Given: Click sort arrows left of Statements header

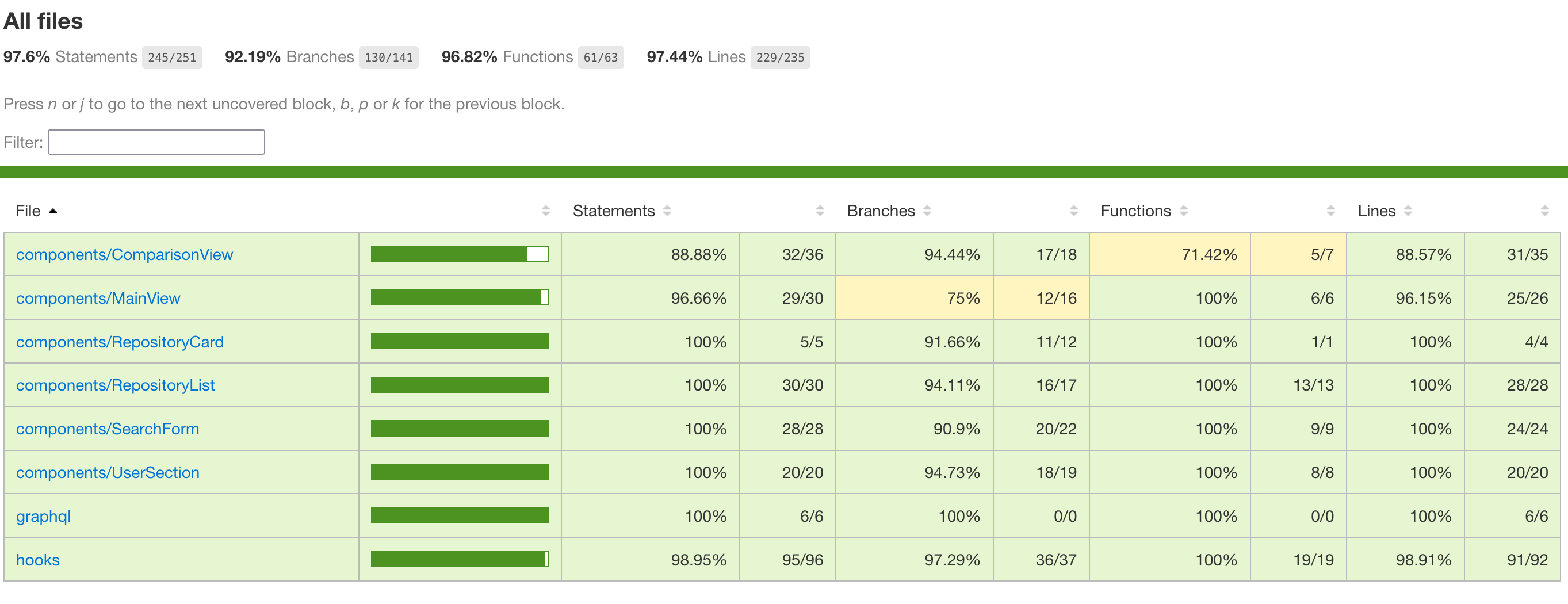Looking at the screenshot, I should coord(545,211).
